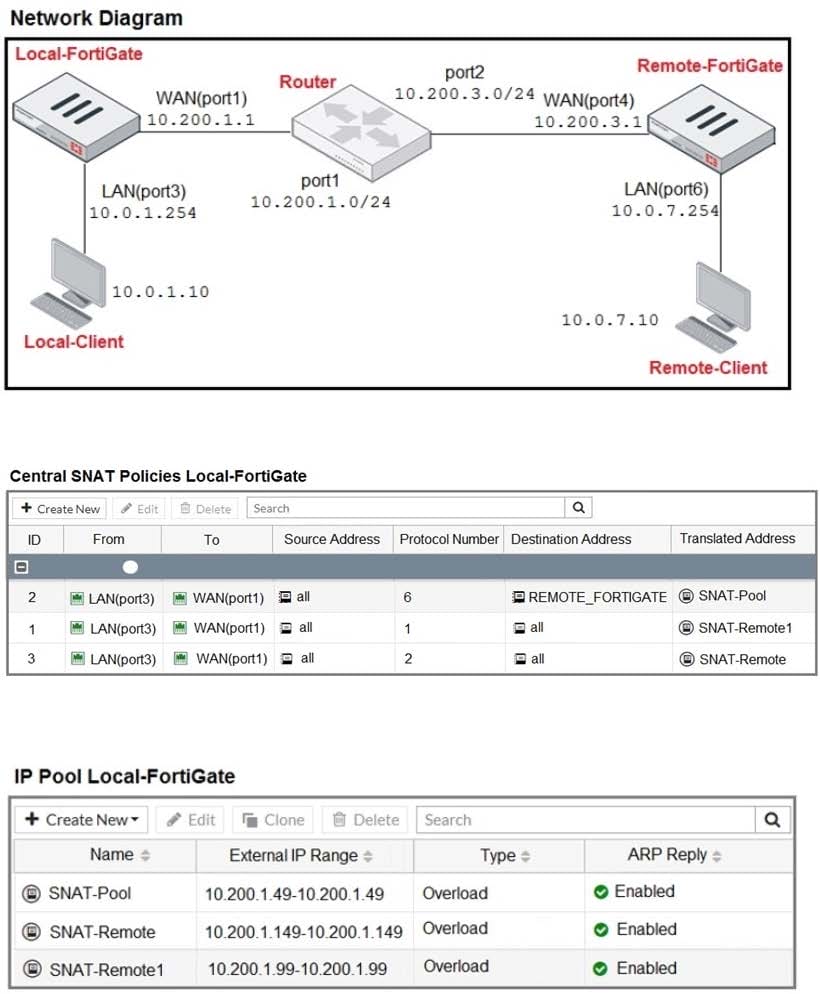Screen dimensions: 820x994
Task: Click the IP Pool search field
Action: 586,820
